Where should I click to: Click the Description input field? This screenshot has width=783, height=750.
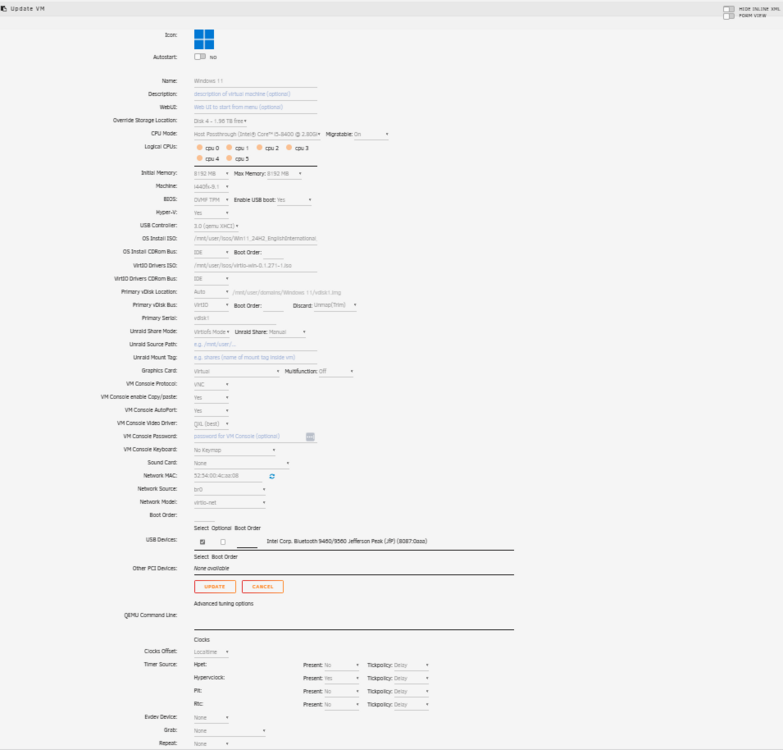[255, 94]
